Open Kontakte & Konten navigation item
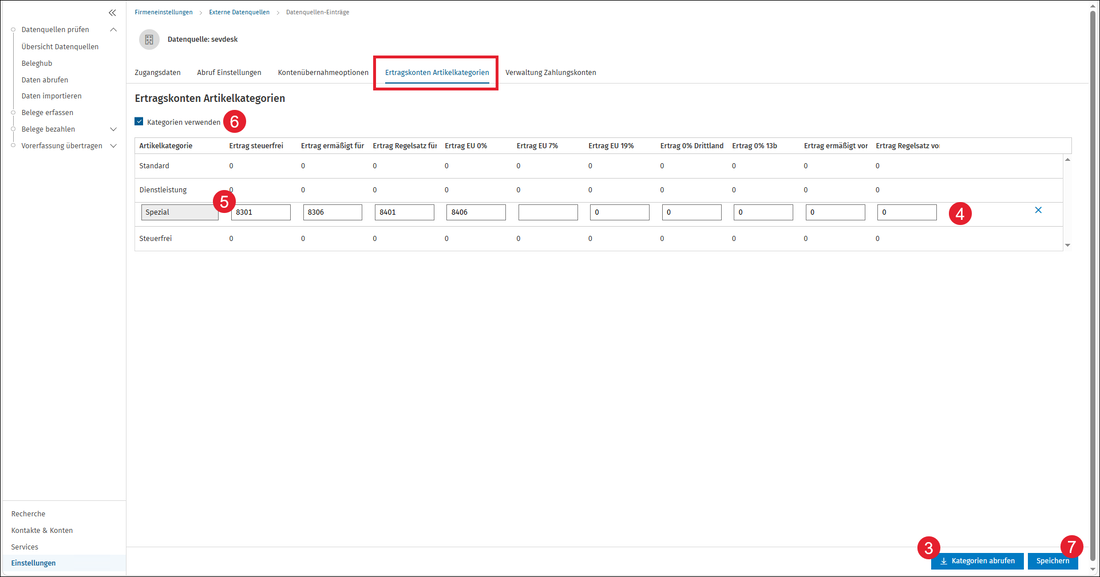 (42, 531)
